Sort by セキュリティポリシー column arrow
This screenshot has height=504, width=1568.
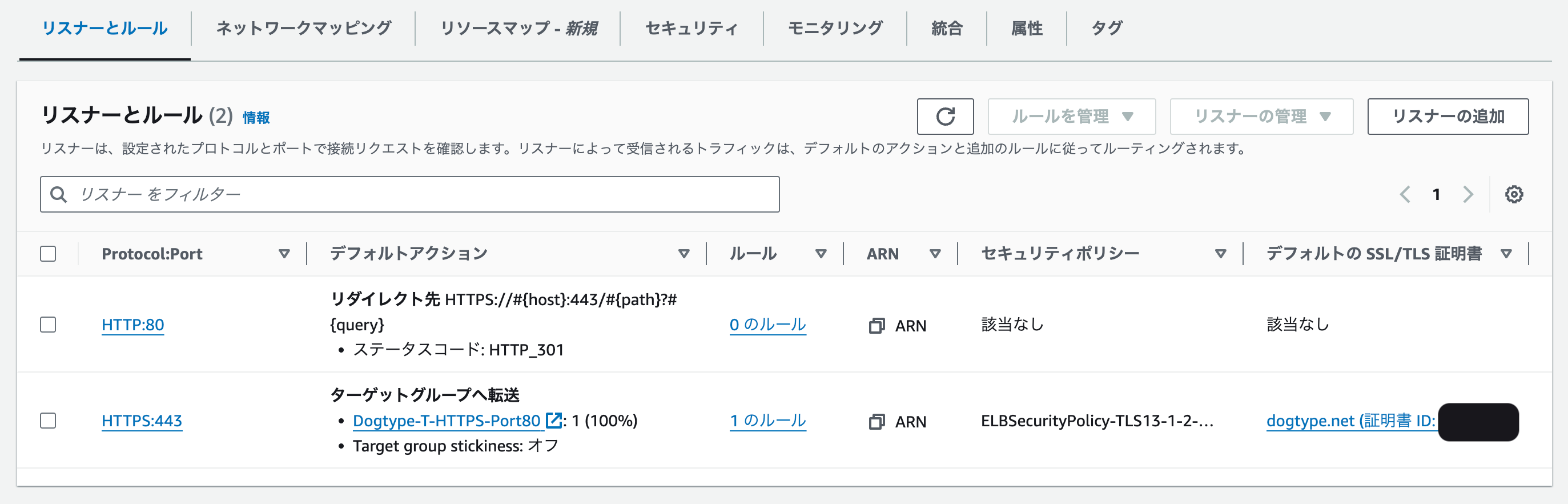pyautogui.click(x=1220, y=254)
